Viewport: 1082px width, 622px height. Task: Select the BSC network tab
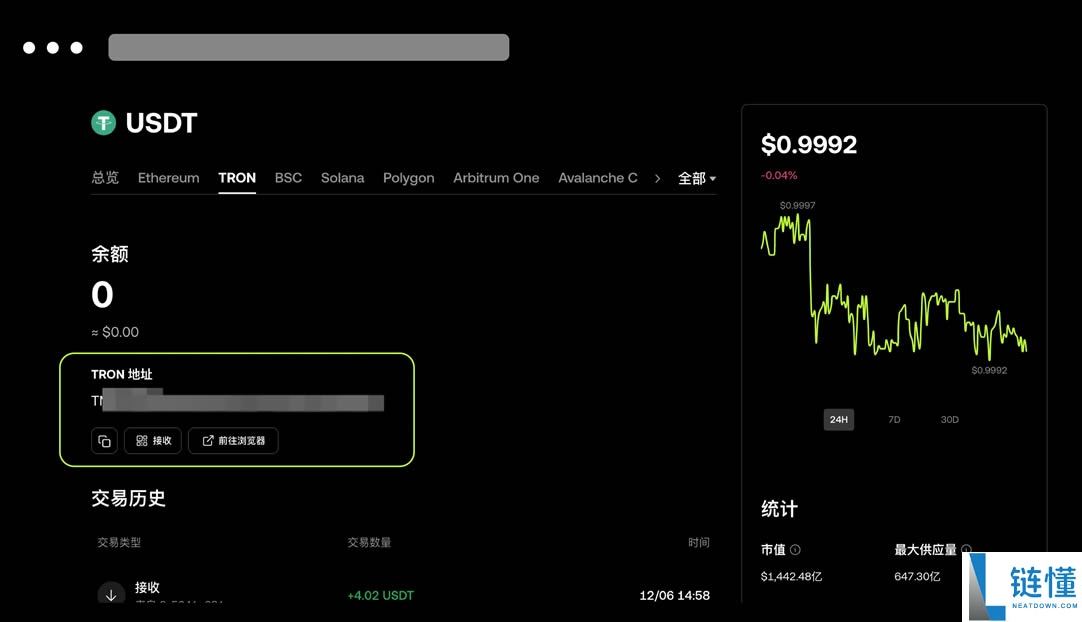coord(288,178)
